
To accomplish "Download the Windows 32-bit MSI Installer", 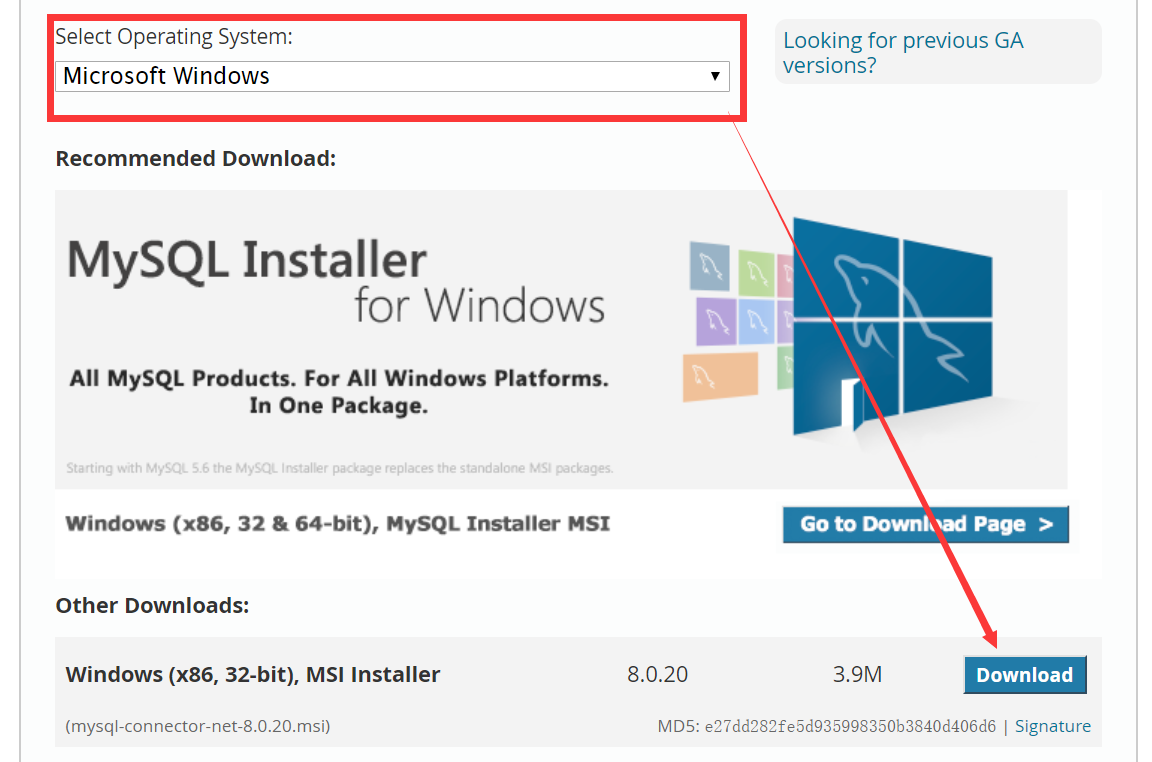I will click(x=1025, y=675).
